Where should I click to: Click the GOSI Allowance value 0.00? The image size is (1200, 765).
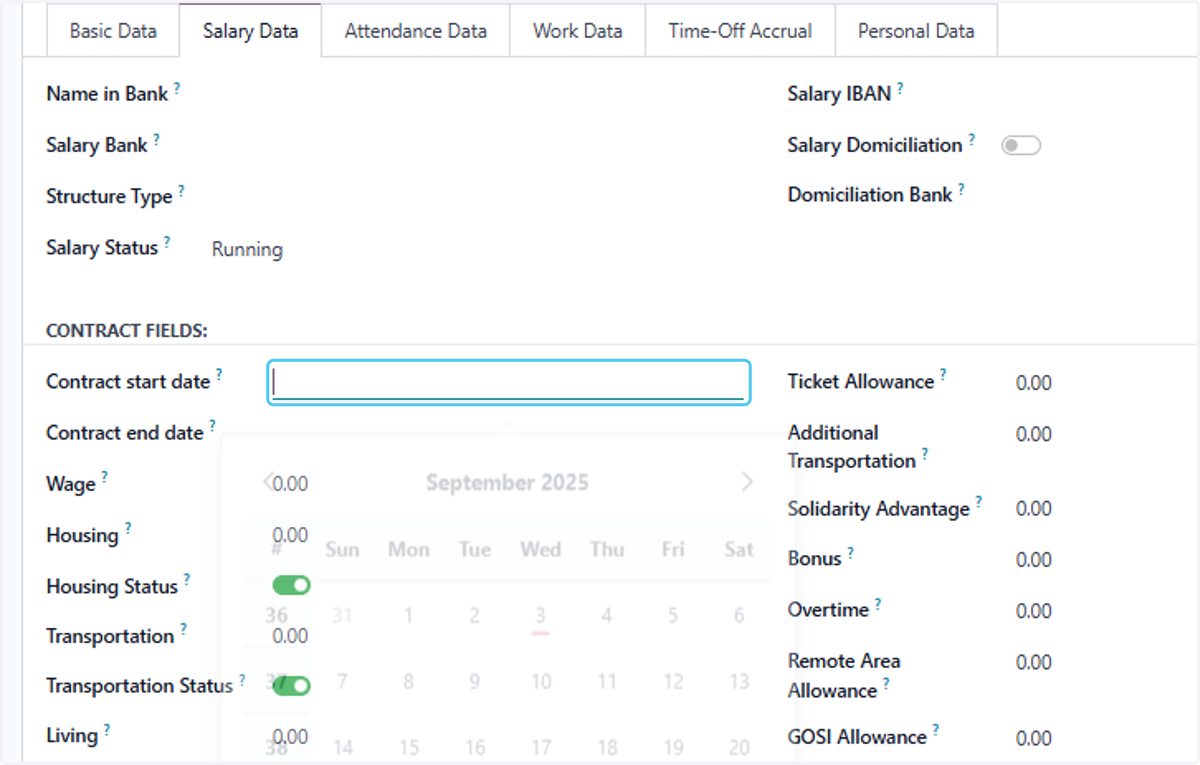[x=1033, y=738]
